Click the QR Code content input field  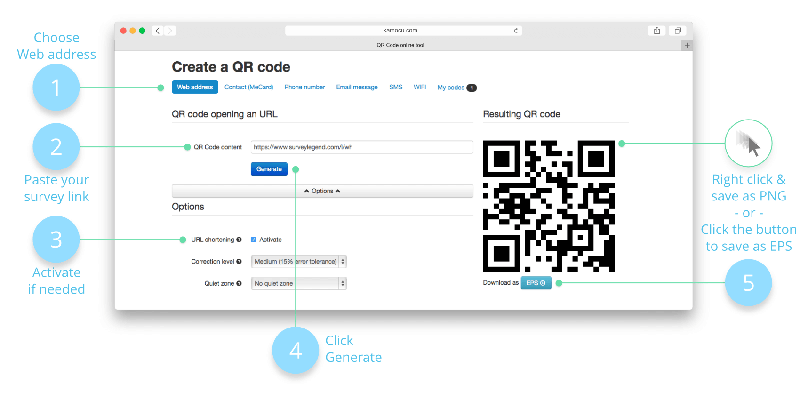pos(361,147)
